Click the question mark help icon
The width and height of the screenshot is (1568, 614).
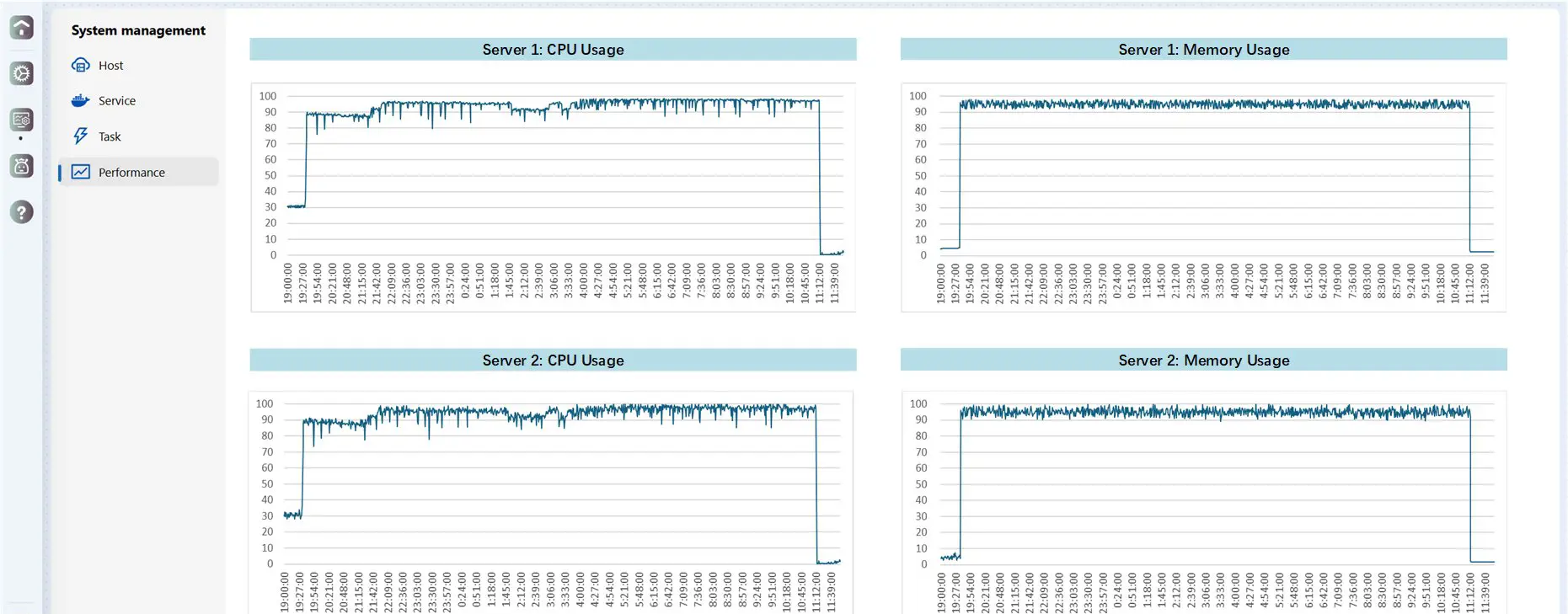[x=22, y=212]
